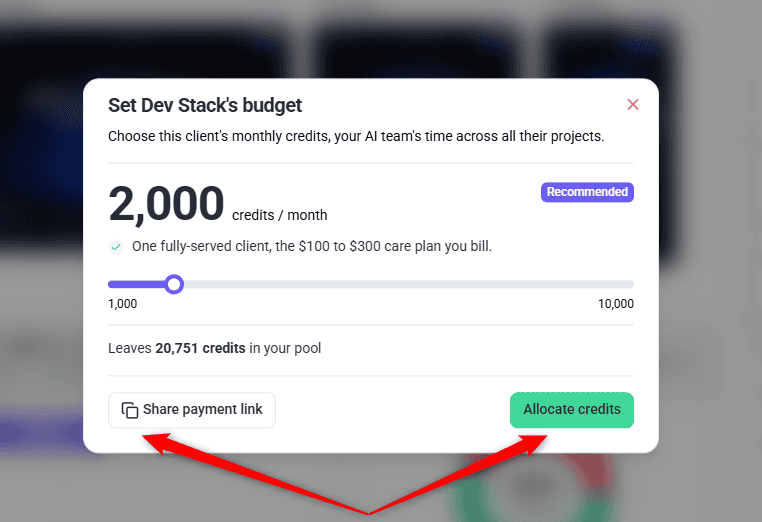Click the Set Dev Stack's budget heading
The height and width of the screenshot is (522, 762).
(x=205, y=105)
